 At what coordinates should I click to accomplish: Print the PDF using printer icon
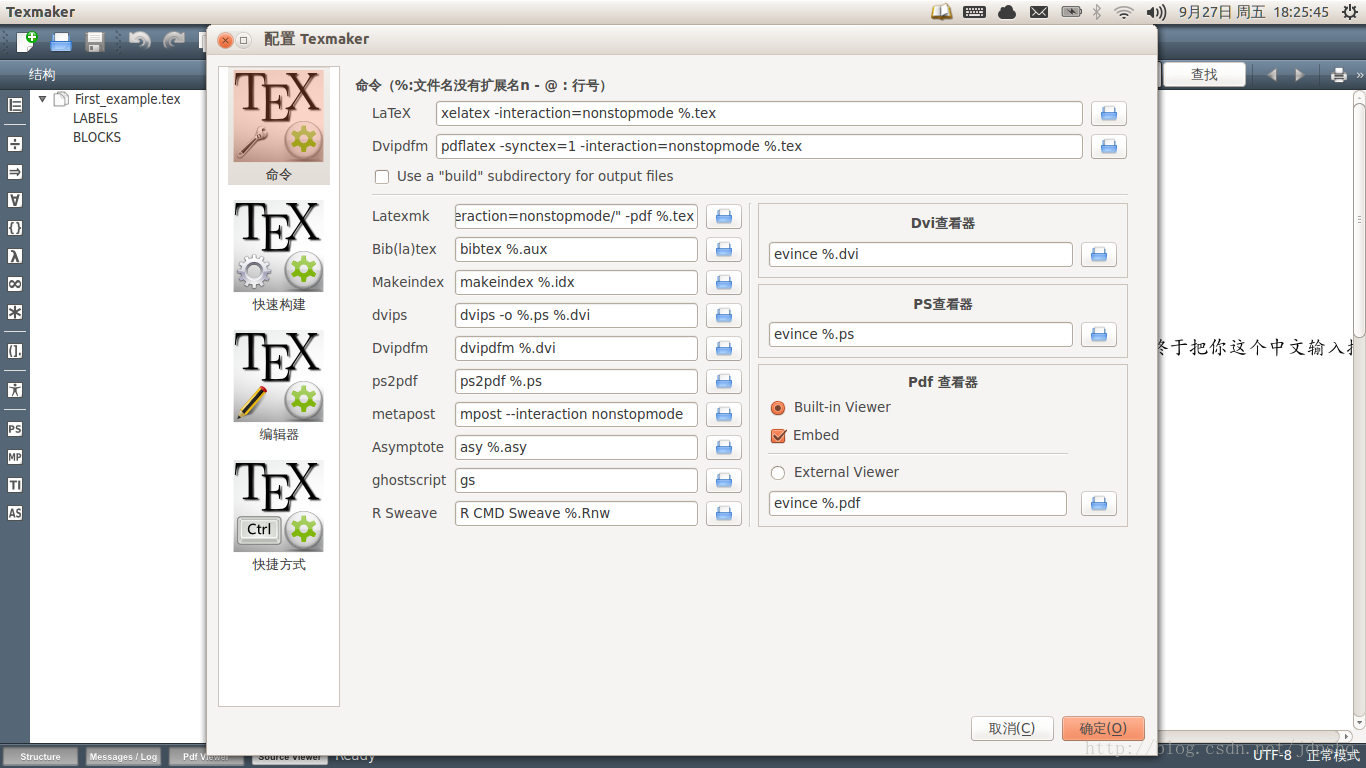point(1339,75)
